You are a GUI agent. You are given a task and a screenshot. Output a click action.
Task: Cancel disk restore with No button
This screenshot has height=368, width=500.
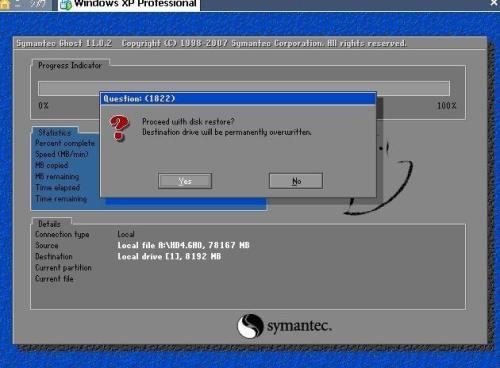296,181
